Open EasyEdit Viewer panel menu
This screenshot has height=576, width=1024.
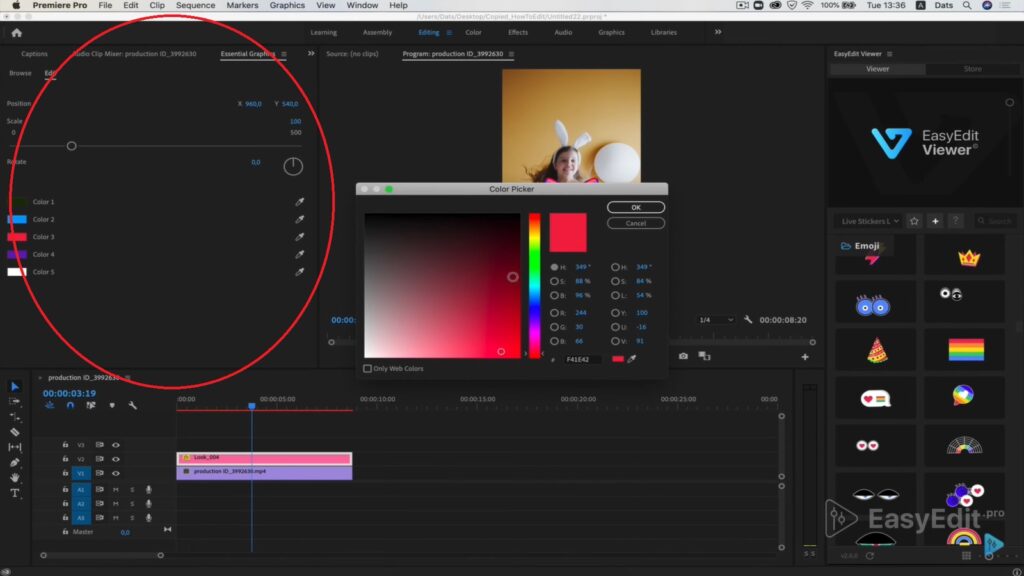point(889,54)
